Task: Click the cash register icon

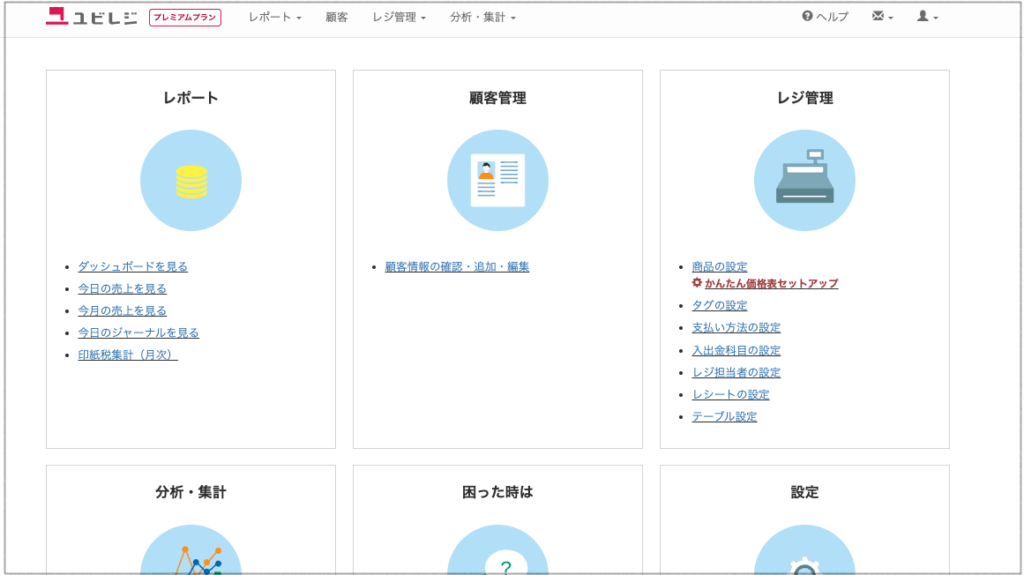Action: click(805, 180)
